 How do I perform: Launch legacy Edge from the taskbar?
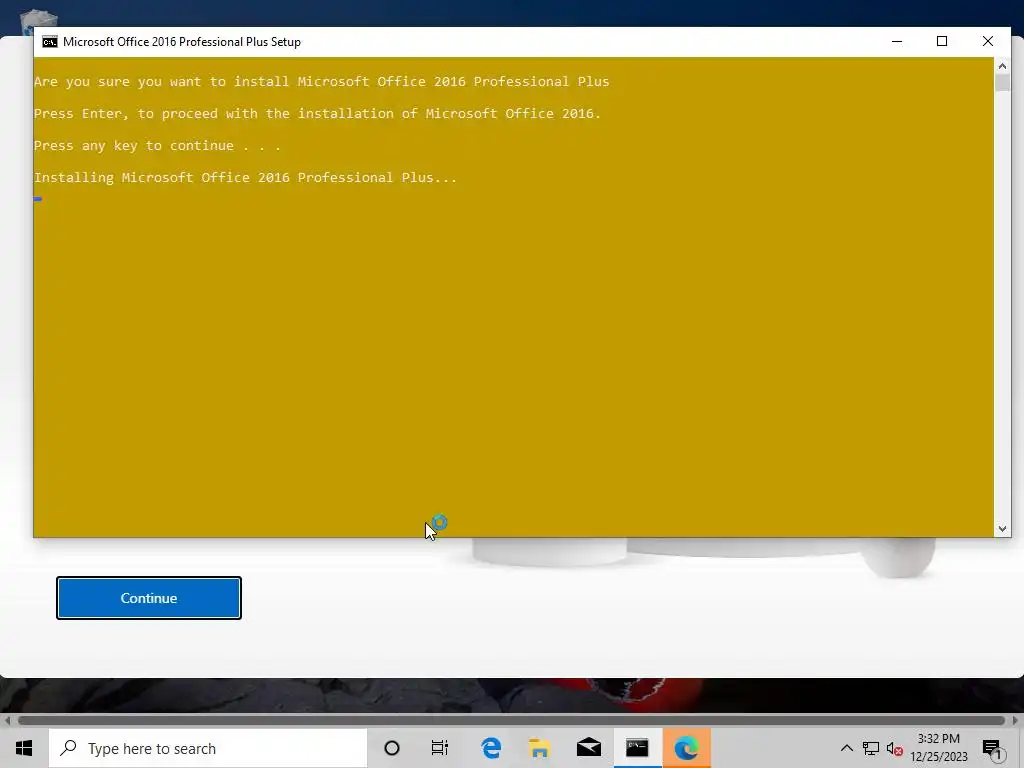[491, 748]
